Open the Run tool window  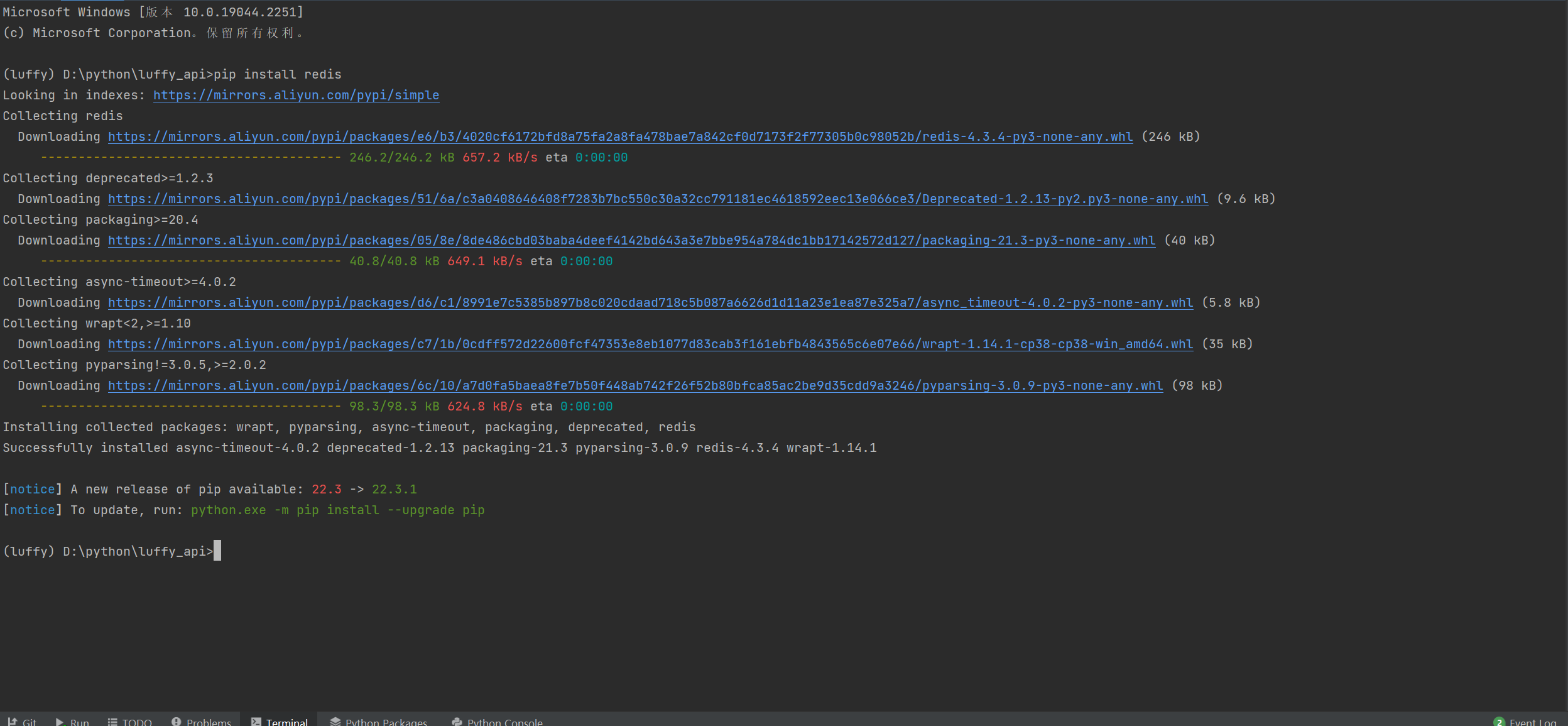pyautogui.click(x=72, y=722)
